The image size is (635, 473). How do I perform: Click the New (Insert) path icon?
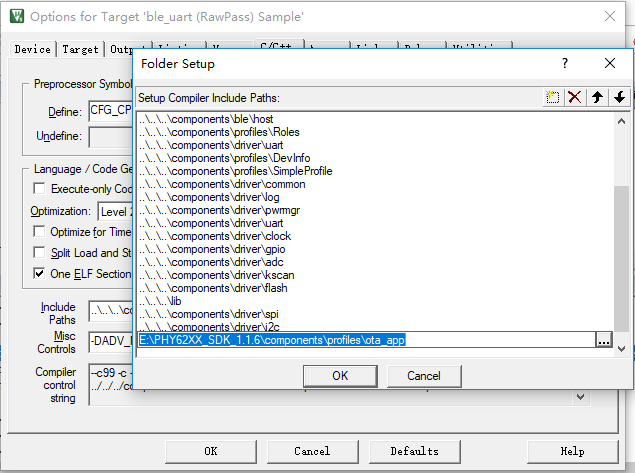[553, 97]
